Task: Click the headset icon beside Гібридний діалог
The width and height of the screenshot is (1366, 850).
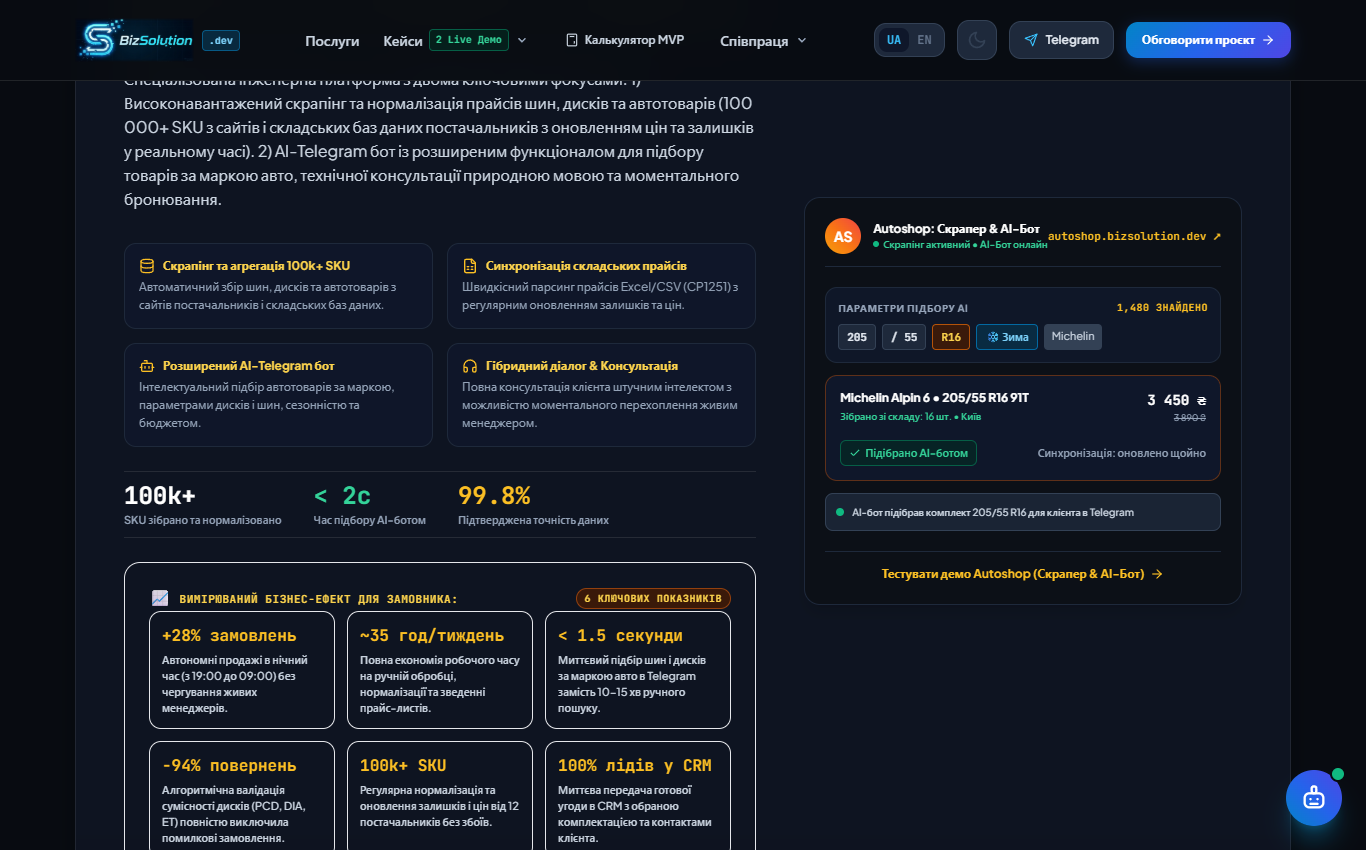Action: coord(470,366)
